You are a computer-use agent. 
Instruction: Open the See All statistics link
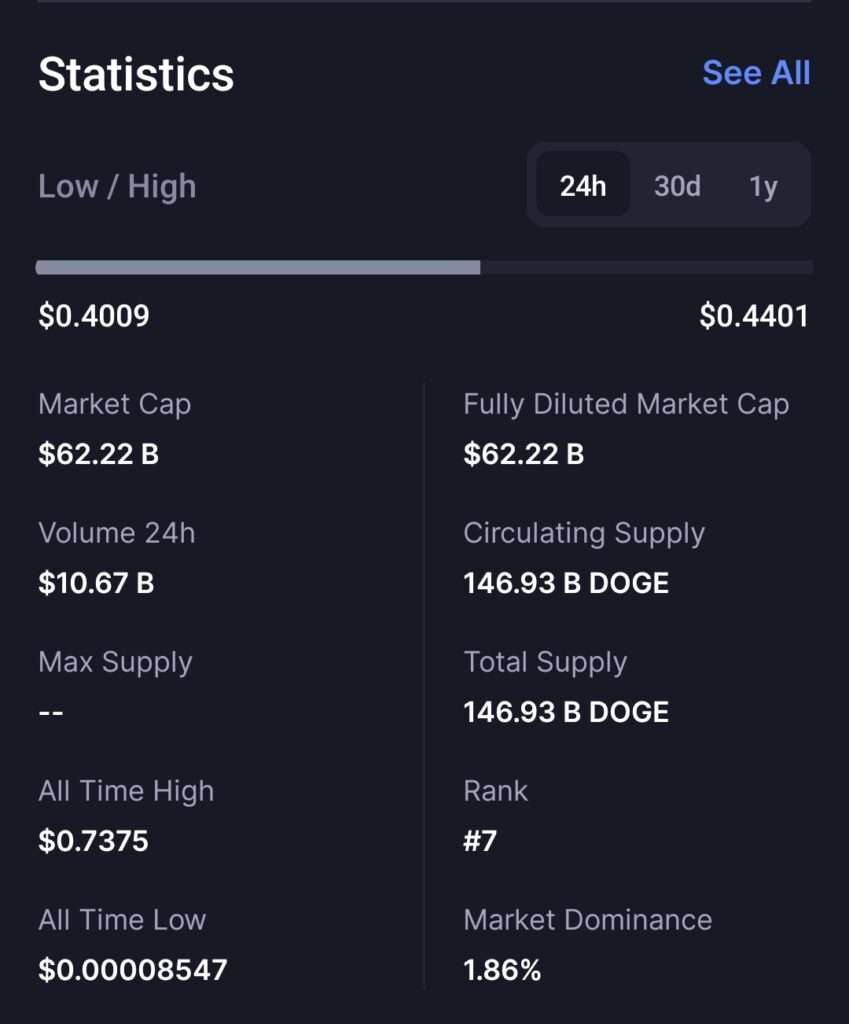756,72
